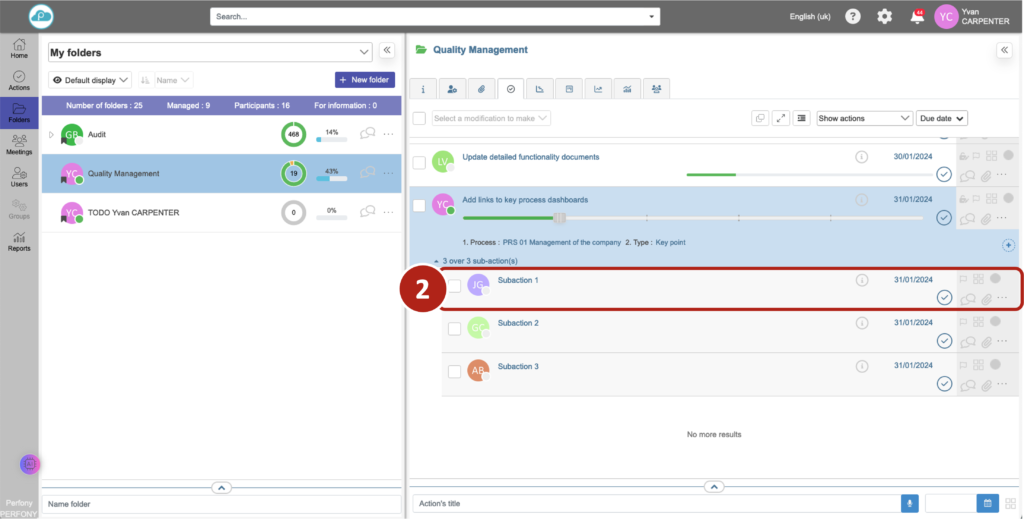Open the attachments paperclip tab
The width and height of the screenshot is (1024, 519).
[x=481, y=89]
